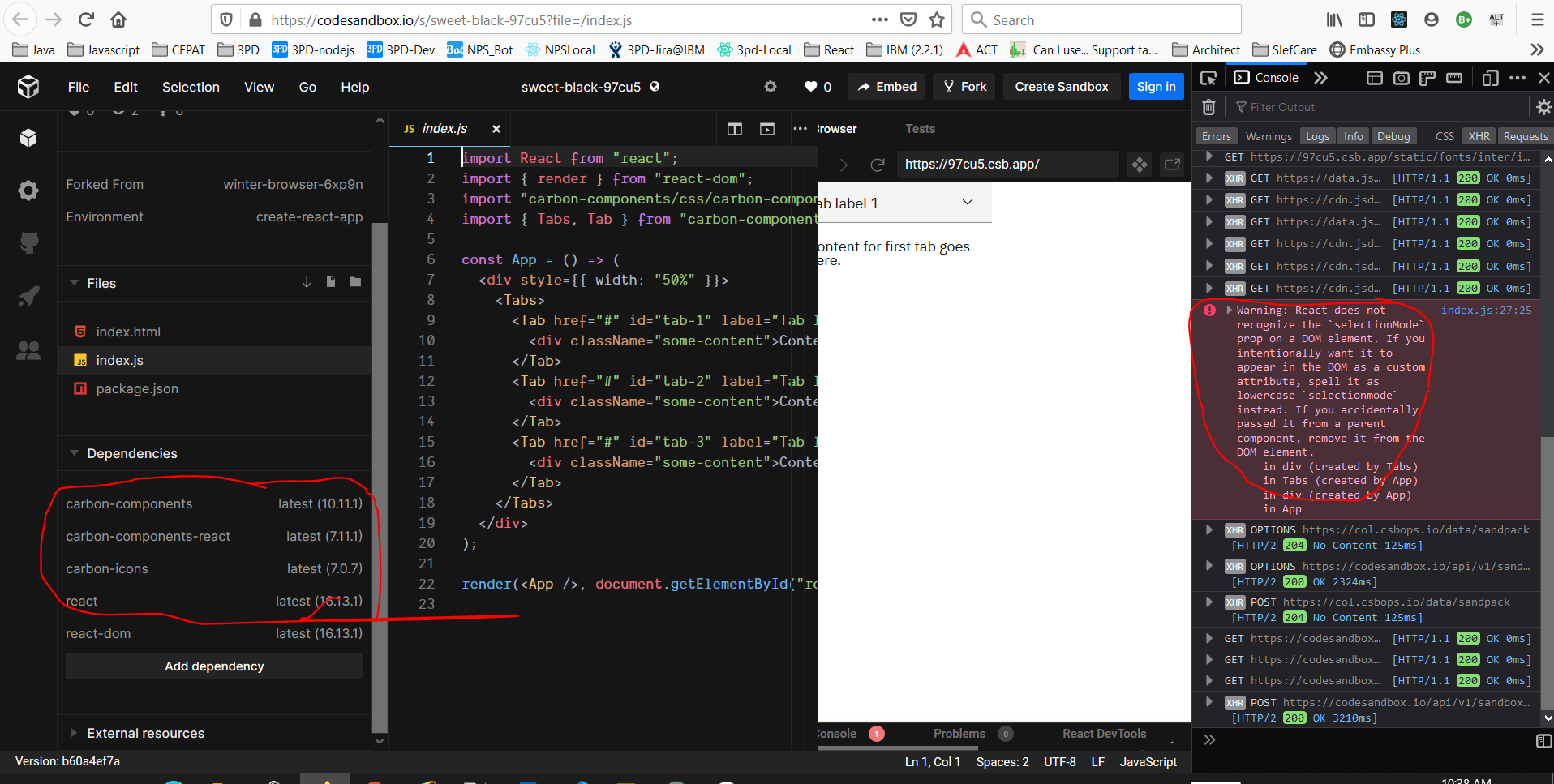The width and height of the screenshot is (1554, 784).
Task: Collapse the Files section
Action: [x=74, y=283]
